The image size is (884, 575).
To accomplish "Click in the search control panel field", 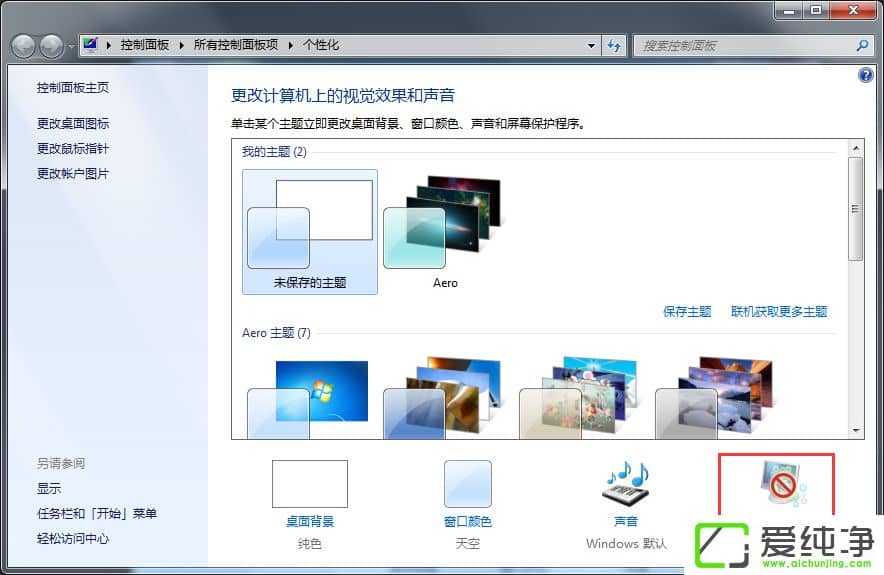I will point(745,46).
